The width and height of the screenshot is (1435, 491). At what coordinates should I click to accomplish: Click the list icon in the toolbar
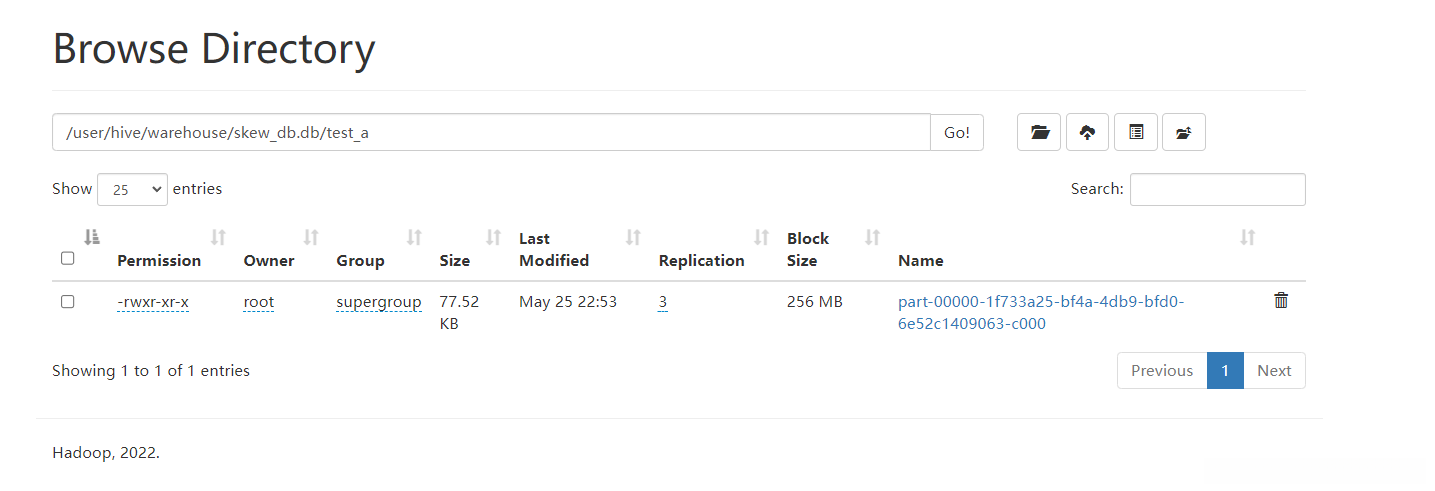pyautogui.click(x=1136, y=132)
